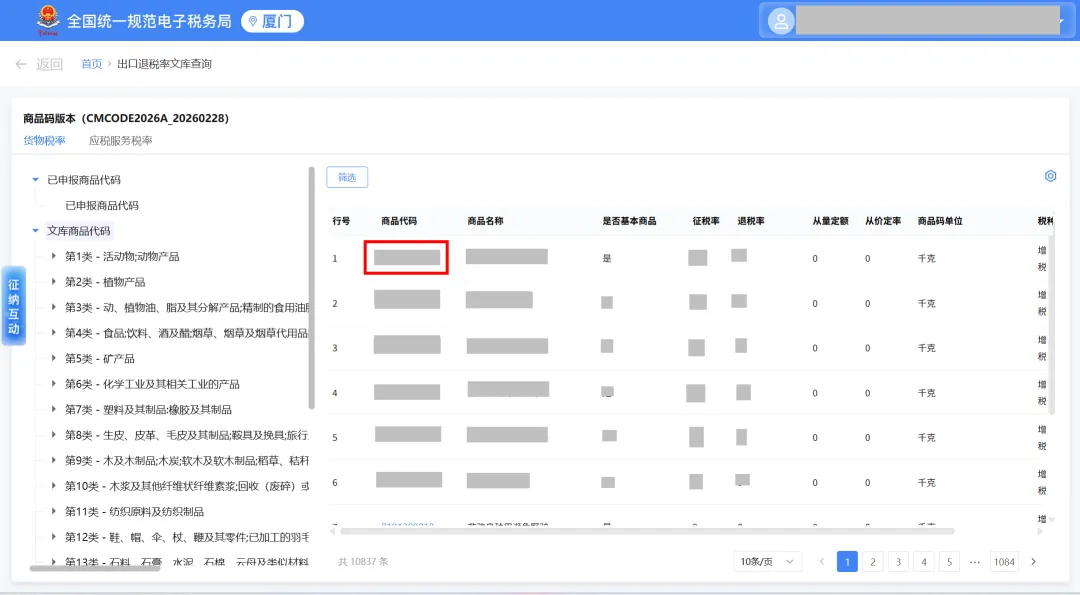Expand 第4类 食品;饮料 category
The height and width of the screenshot is (595, 1080).
pos(54,333)
